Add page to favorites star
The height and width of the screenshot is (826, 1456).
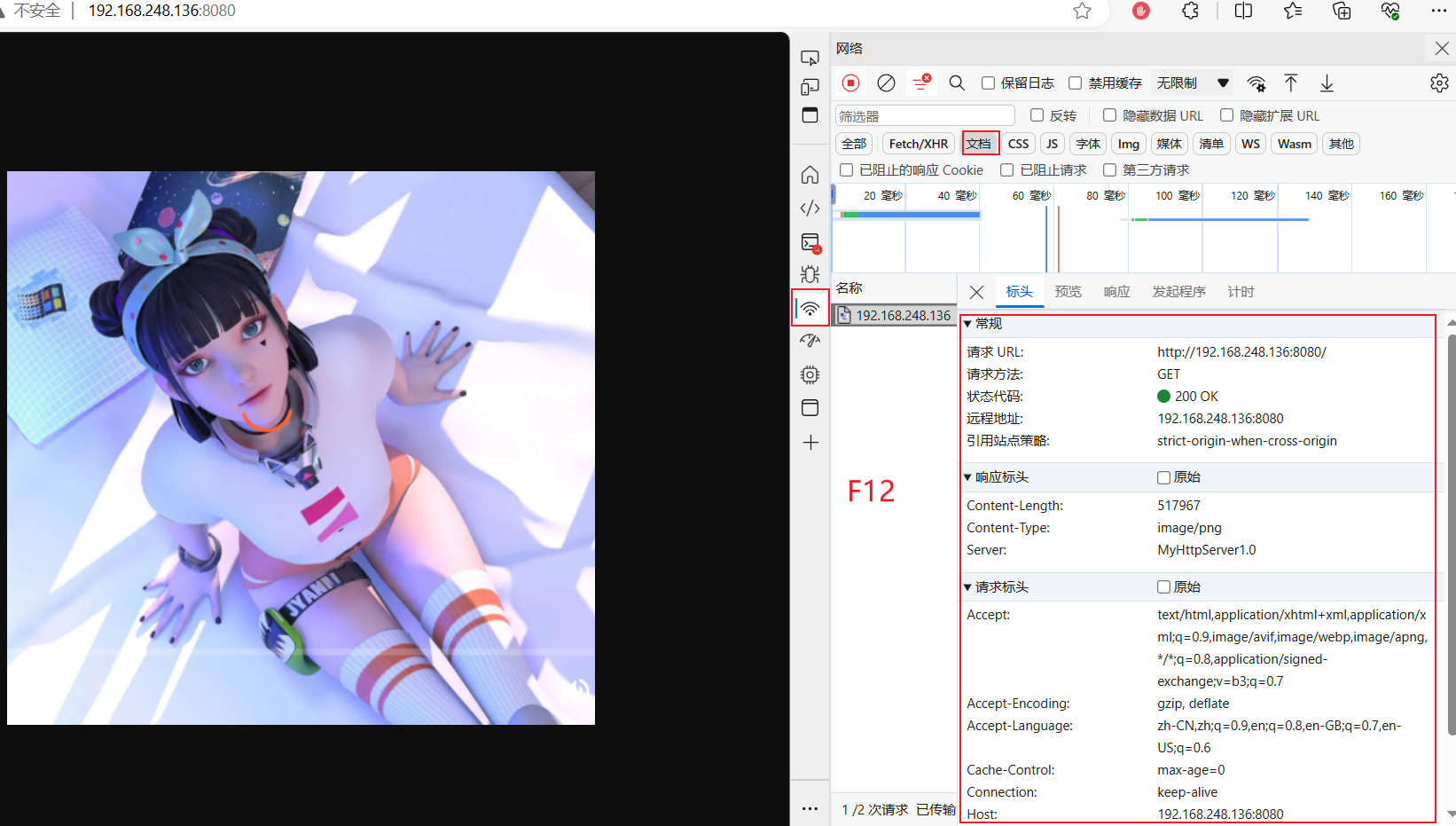(x=1082, y=11)
